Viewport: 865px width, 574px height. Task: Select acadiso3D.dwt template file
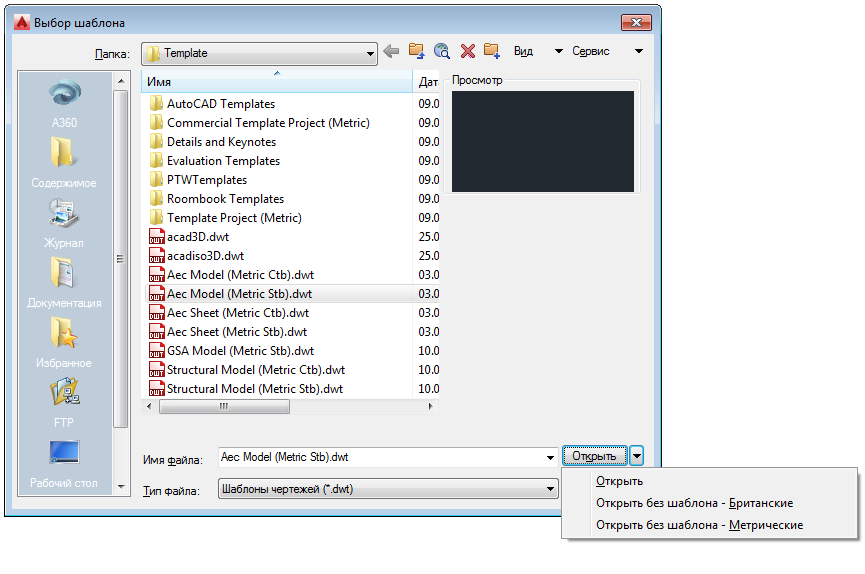(196, 256)
